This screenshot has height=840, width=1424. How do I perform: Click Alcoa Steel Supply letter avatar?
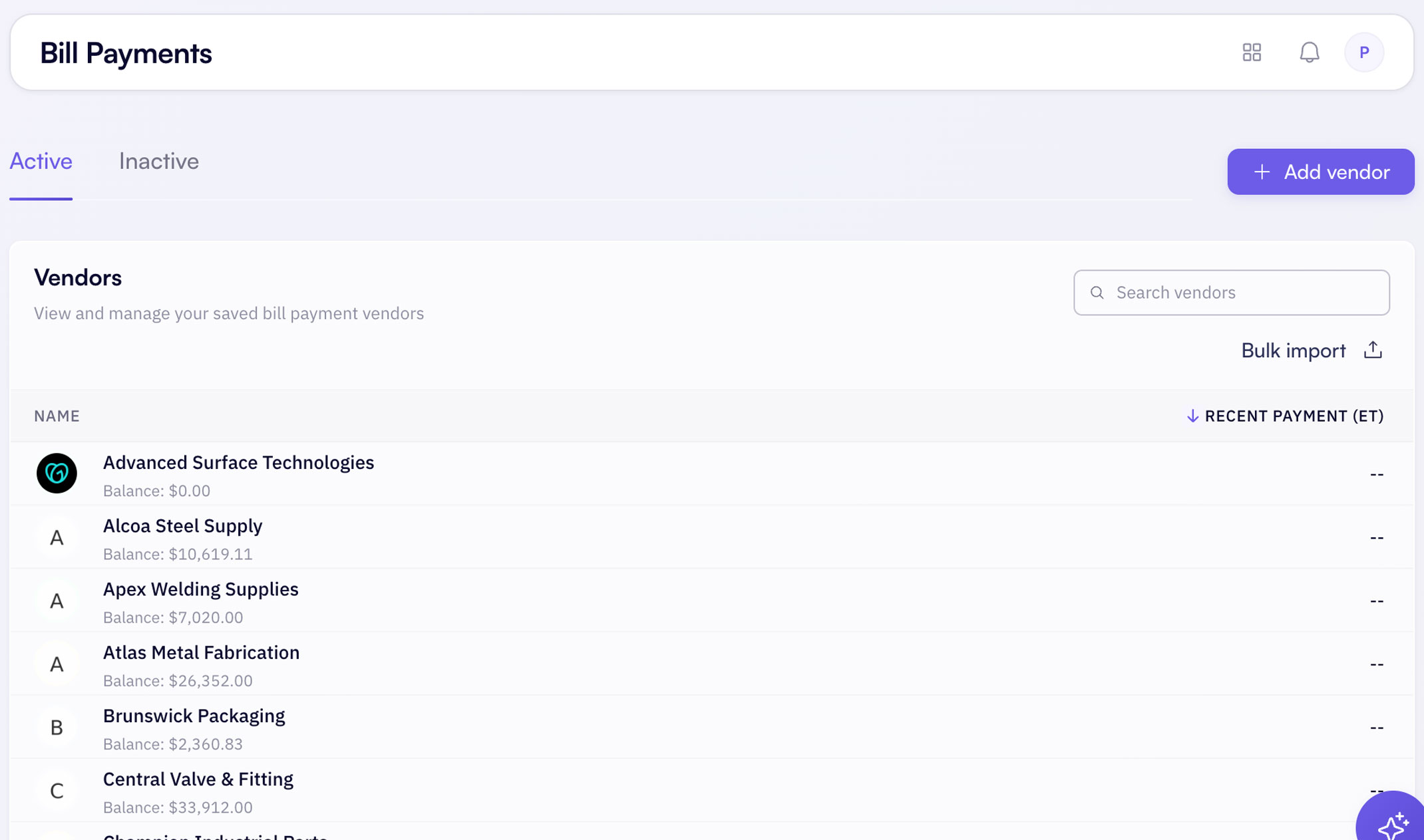[57, 537]
